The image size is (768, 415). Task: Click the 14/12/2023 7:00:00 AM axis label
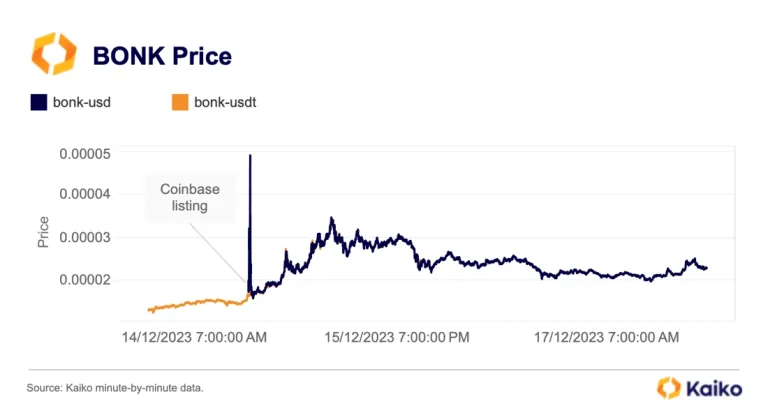click(194, 338)
